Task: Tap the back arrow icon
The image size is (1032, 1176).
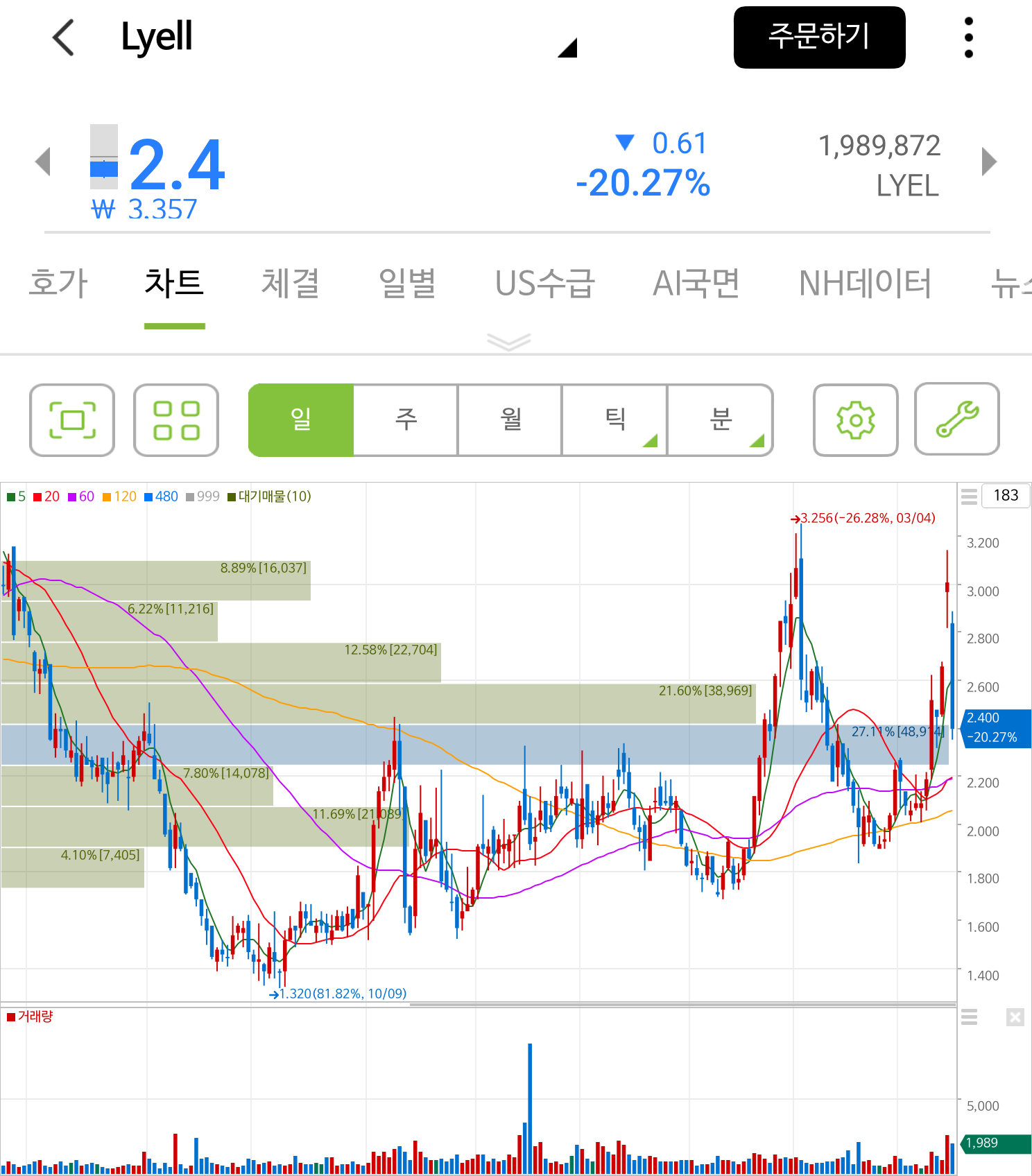Action: point(63,37)
